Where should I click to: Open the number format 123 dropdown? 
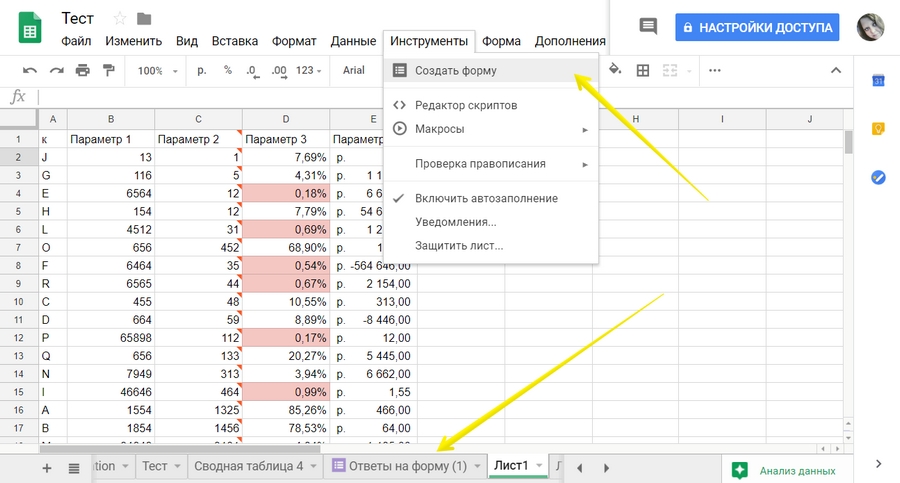click(x=311, y=71)
